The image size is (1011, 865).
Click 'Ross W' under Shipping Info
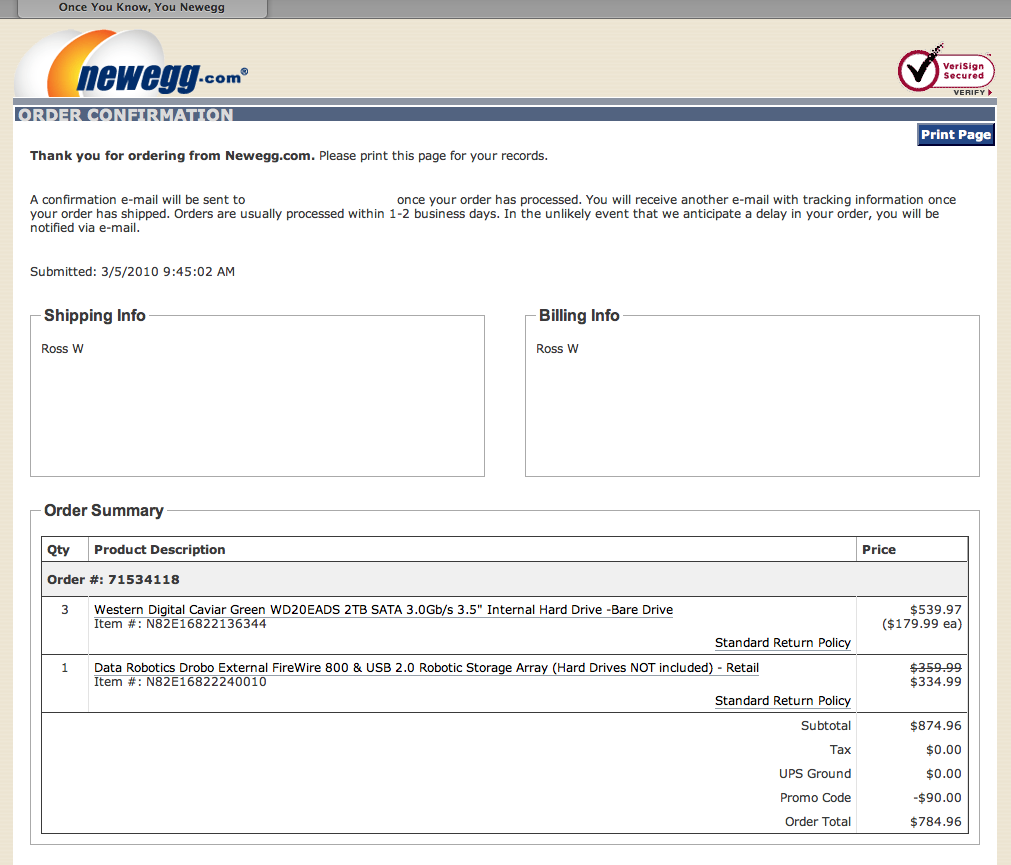pyautogui.click(x=63, y=349)
